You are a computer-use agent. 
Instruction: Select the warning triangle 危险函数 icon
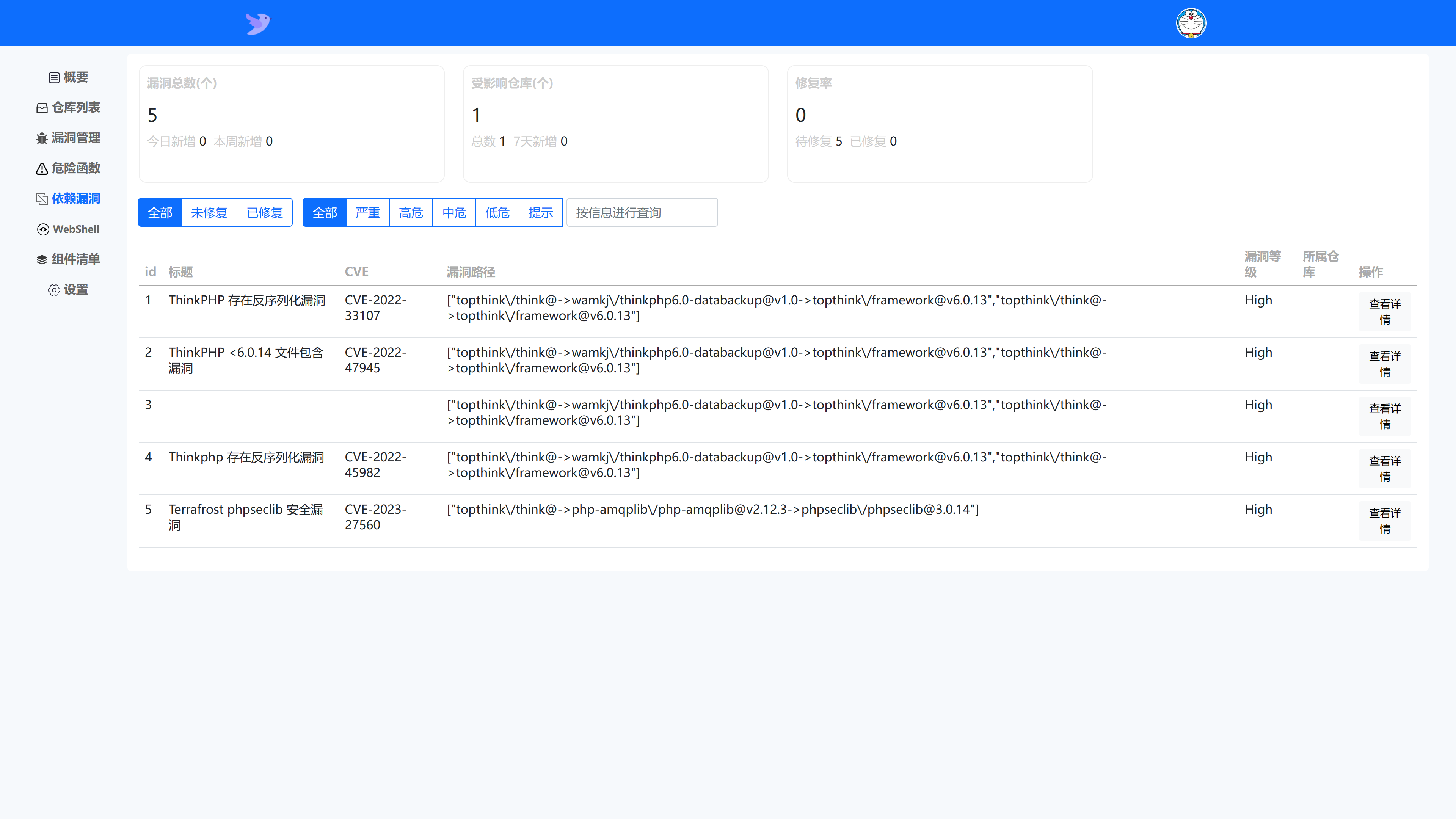42,168
